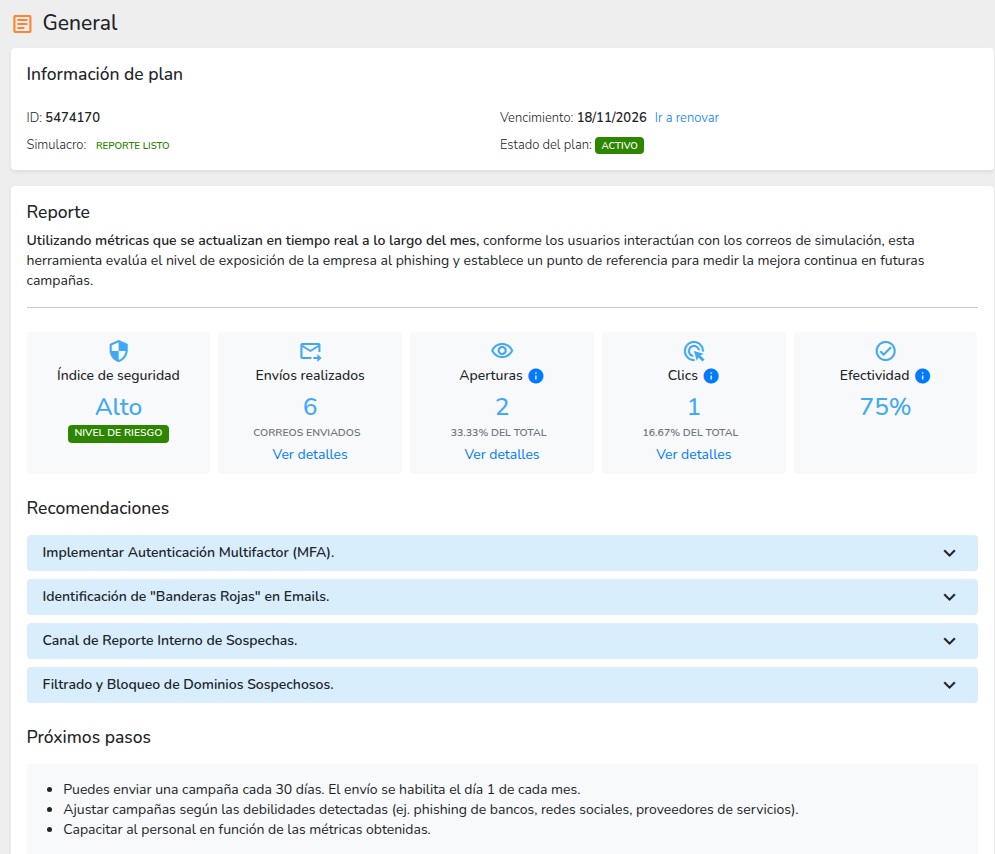Open the info tooltip next to Aperturas

[x=536, y=376]
